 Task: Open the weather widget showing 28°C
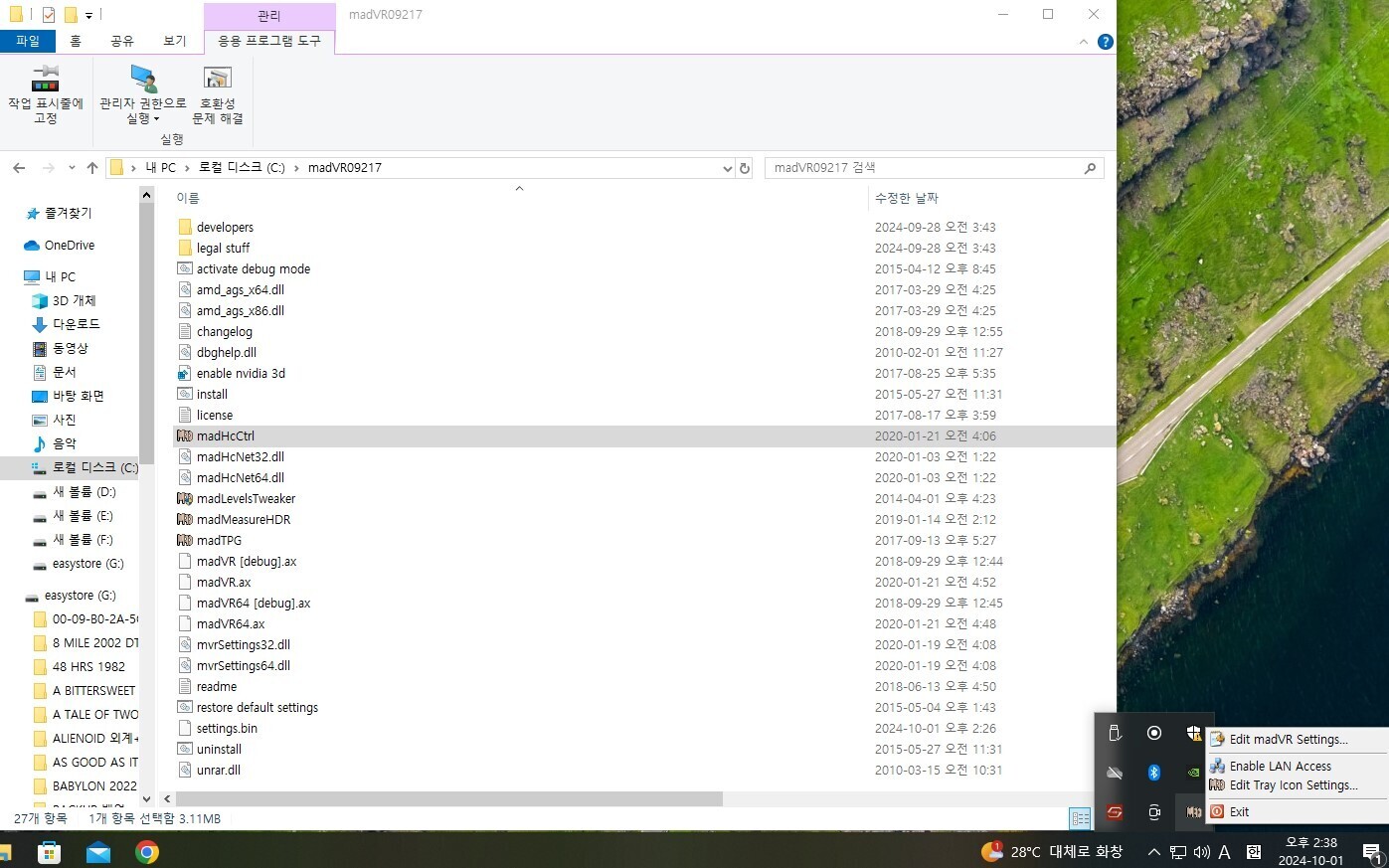[1053, 852]
